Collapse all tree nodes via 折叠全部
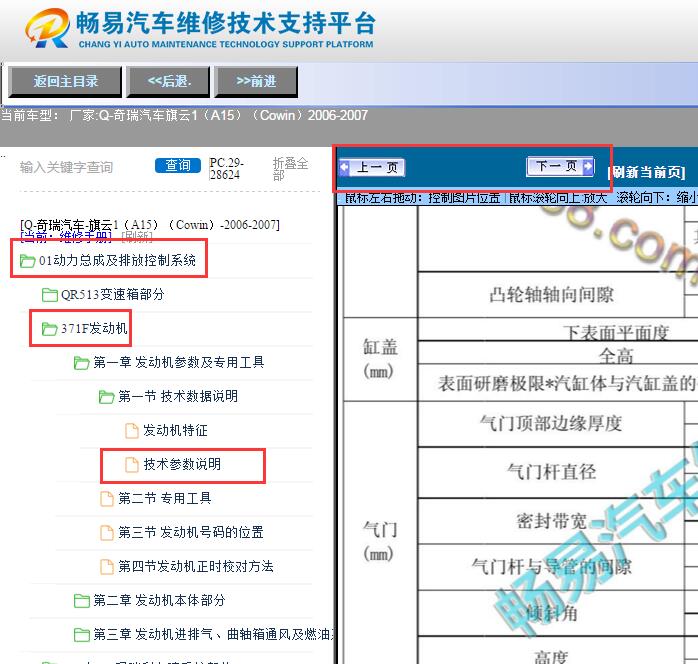Viewport: 698px width, 664px height. [x=290, y=169]
